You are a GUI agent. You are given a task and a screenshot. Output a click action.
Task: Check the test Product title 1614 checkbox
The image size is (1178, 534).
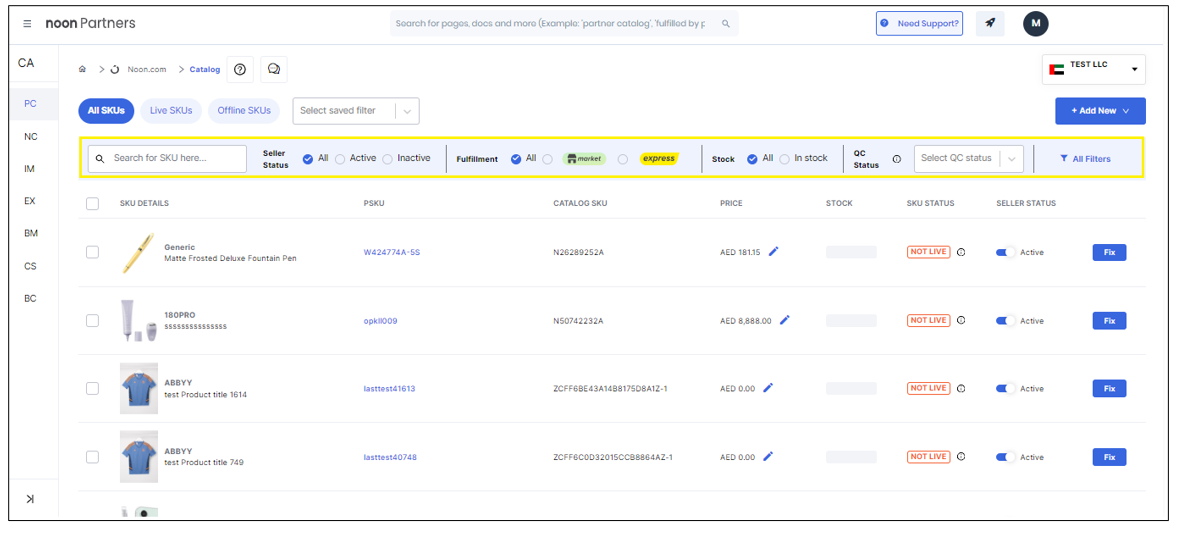pos(92,388)
